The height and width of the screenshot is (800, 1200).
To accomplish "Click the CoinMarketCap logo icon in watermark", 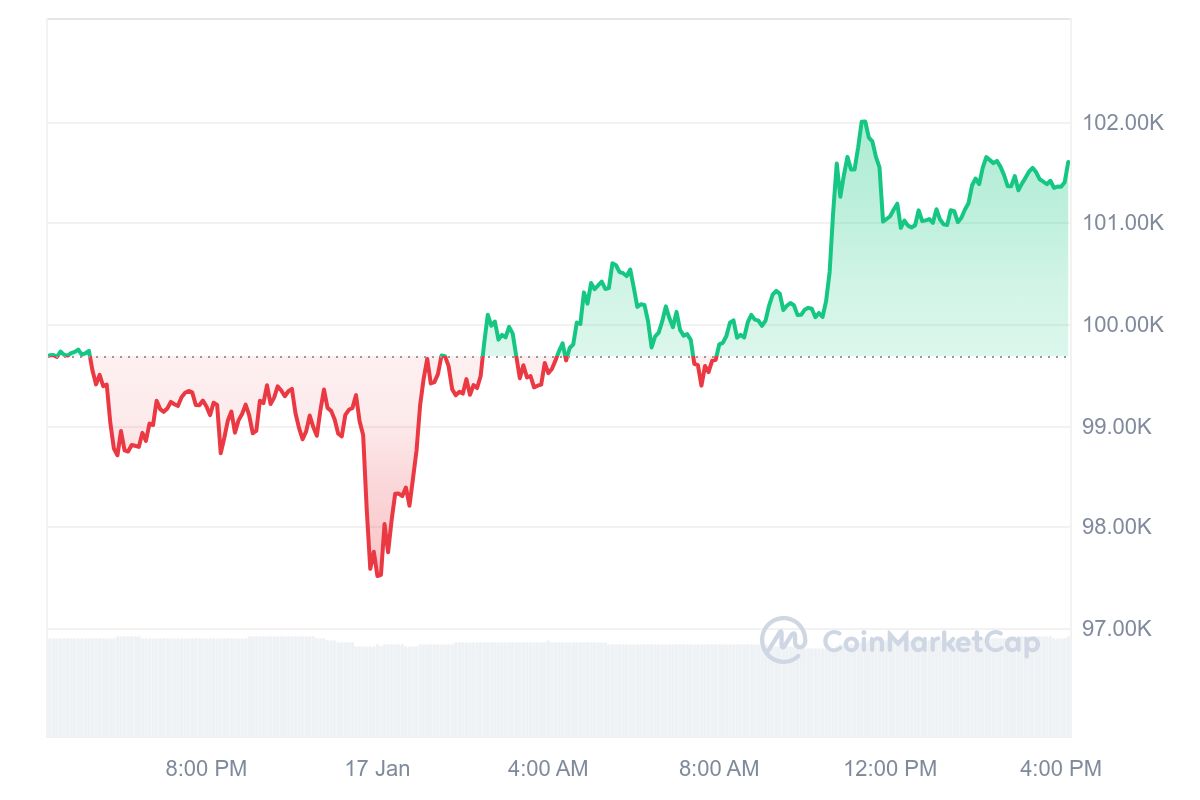I will tap(783, 640).
